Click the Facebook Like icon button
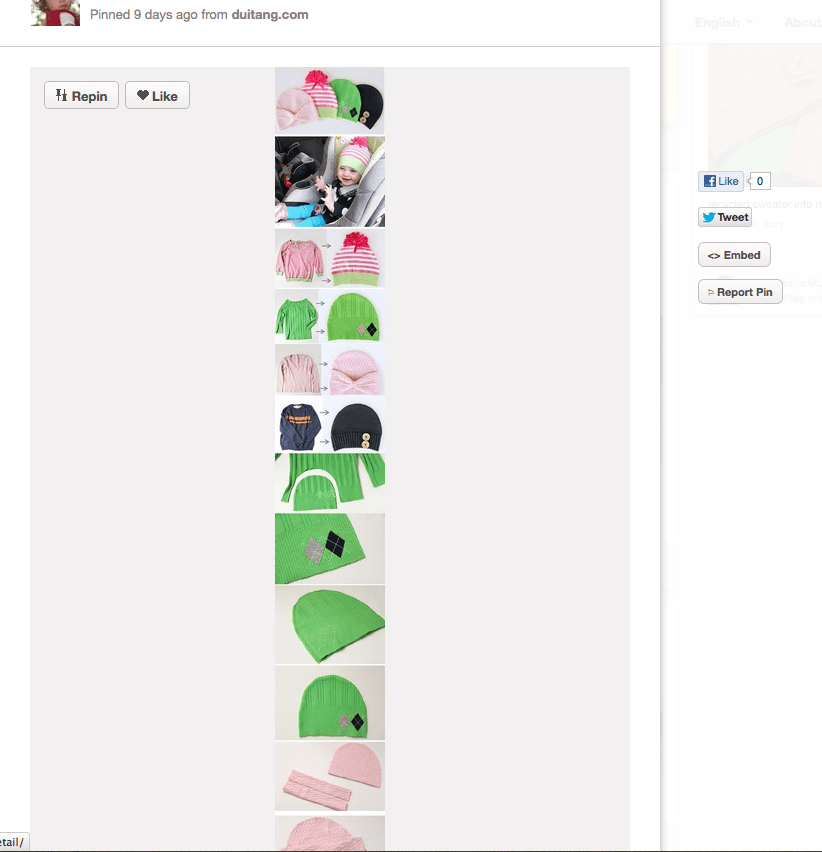 [721, 181]
